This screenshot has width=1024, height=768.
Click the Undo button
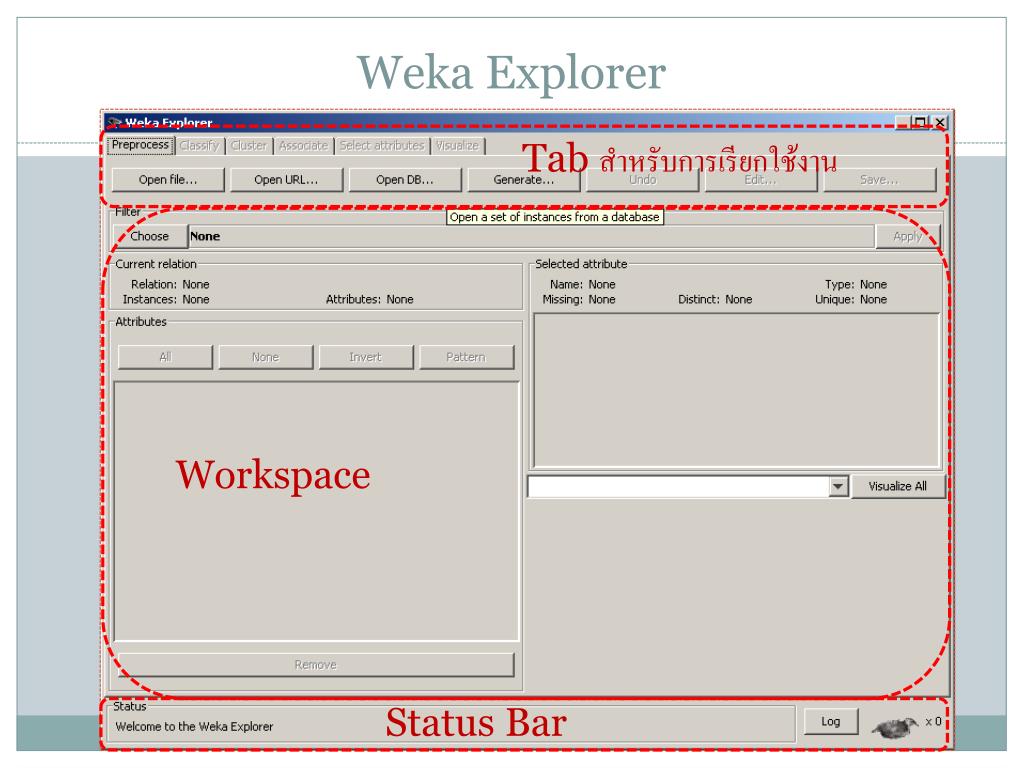point(643,180)
